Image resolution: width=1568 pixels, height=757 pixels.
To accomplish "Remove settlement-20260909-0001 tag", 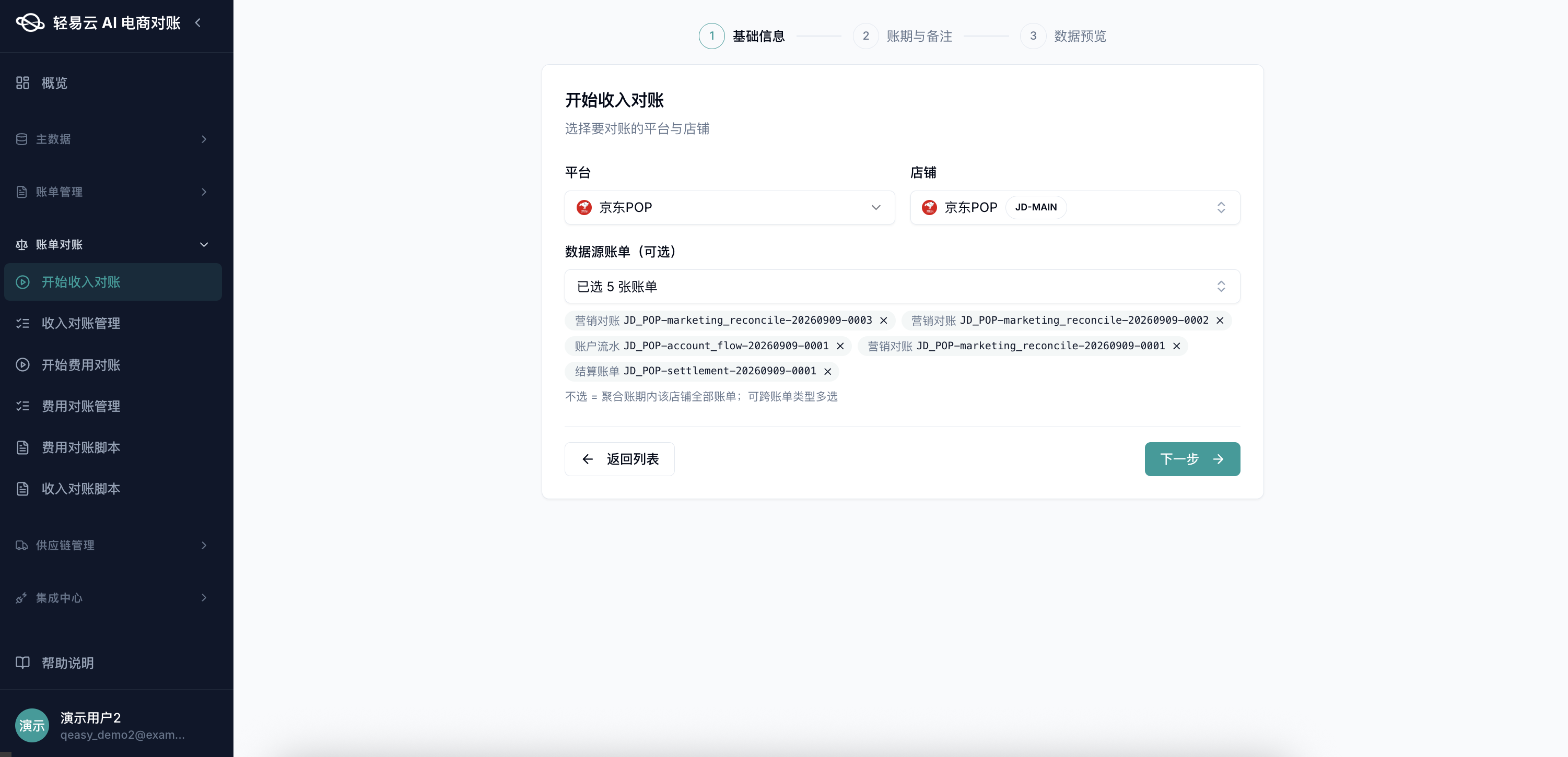I will (828, 371).
